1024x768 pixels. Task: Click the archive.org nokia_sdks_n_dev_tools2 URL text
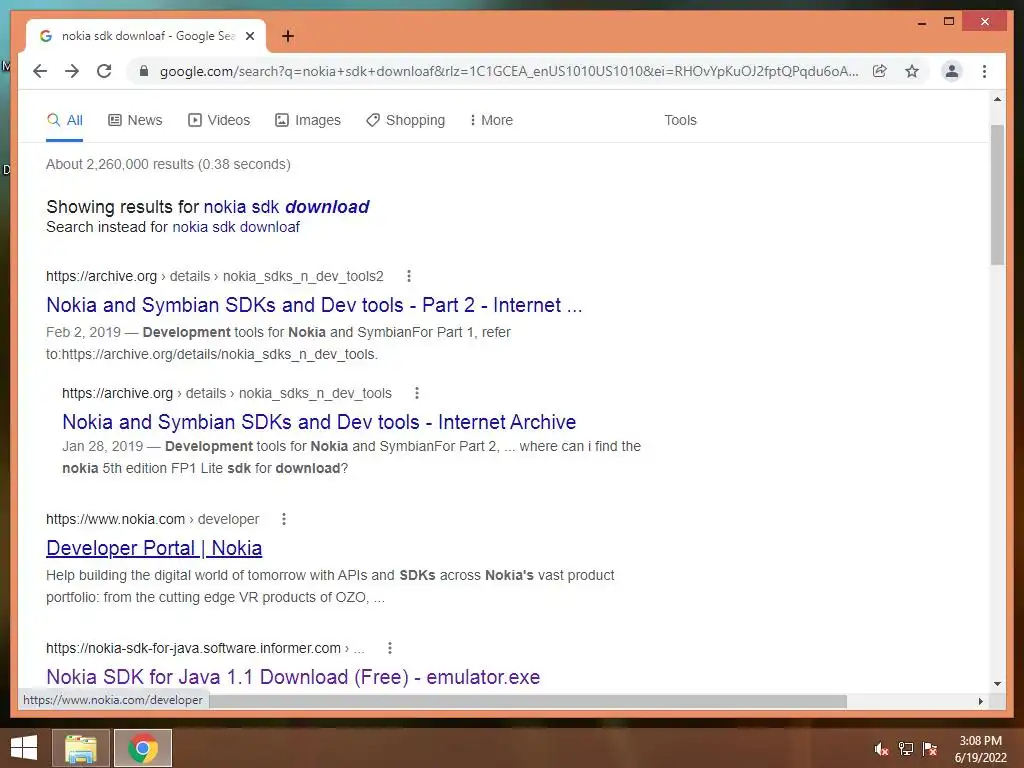[215, 276]
